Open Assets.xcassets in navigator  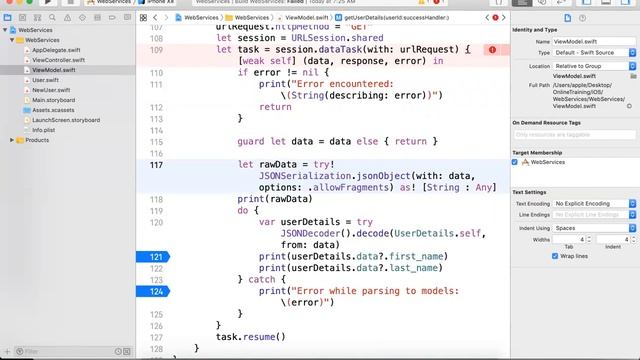click(x=53, y=110)
